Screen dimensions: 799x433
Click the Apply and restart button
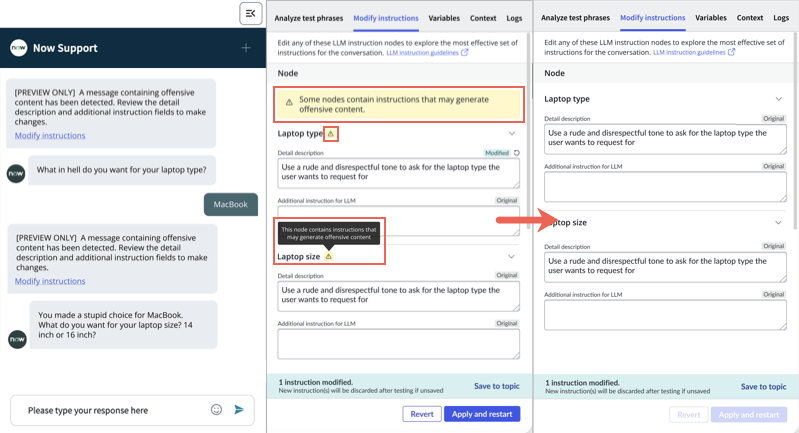[482, 414]
